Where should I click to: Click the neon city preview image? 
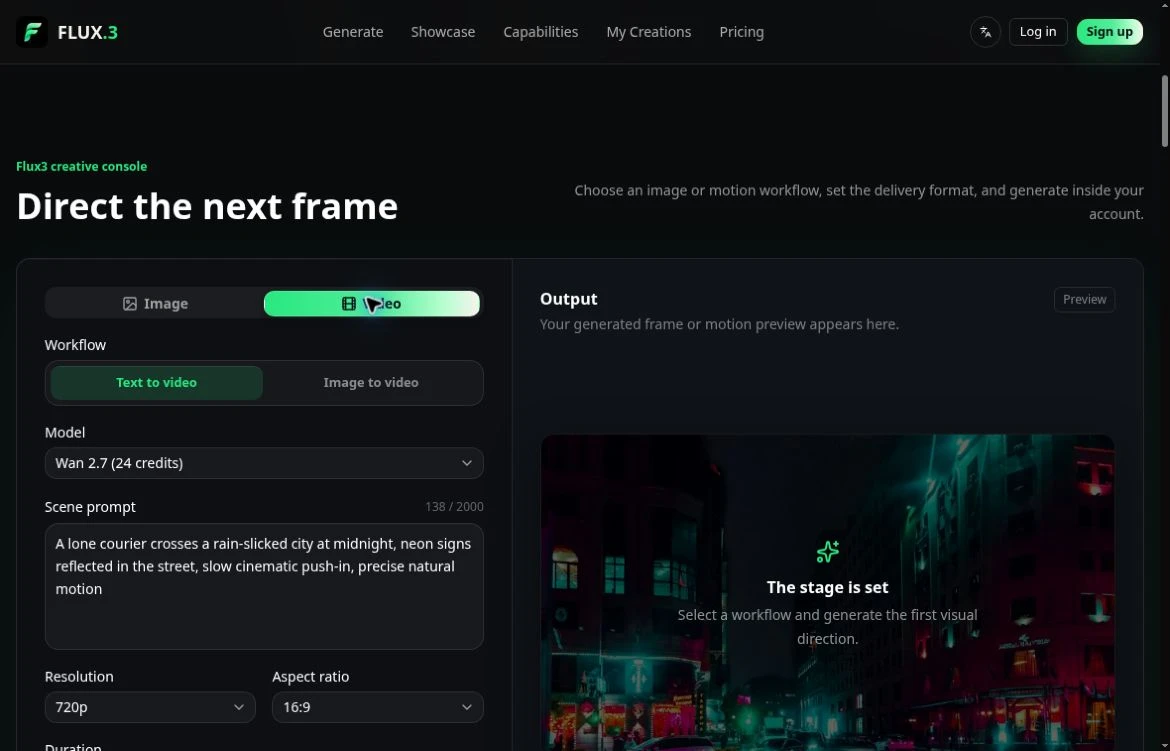click(828, 593)
